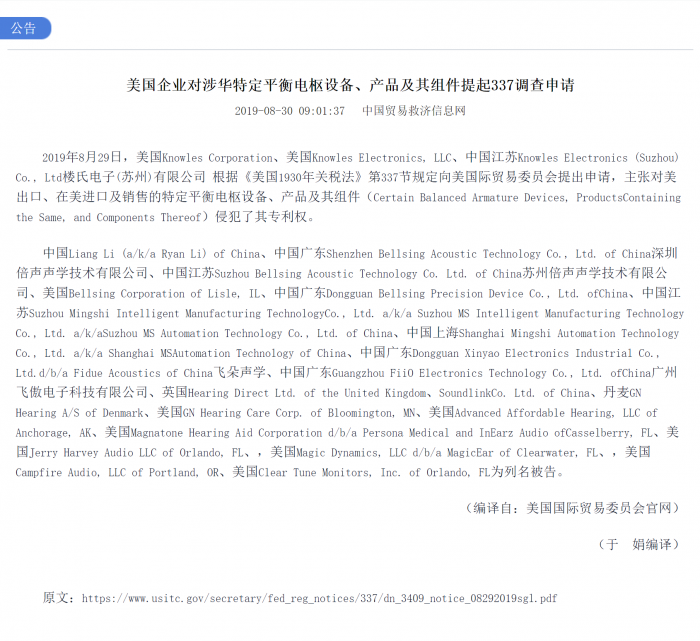The width and height of the screenshot is (700, 641).
Task: Click the text 美国Knowles Corporation
Action: (204, 157)
